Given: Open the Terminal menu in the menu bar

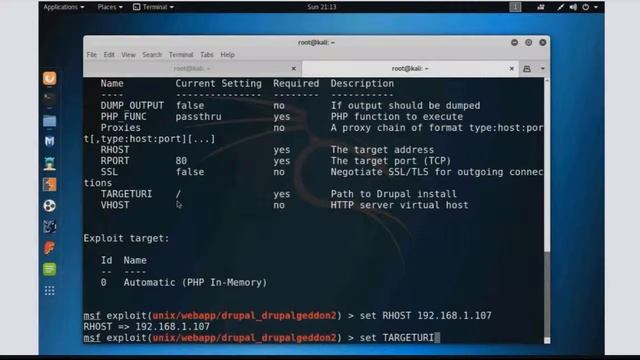Looking at the screenshot, I should tap(181, 55).
